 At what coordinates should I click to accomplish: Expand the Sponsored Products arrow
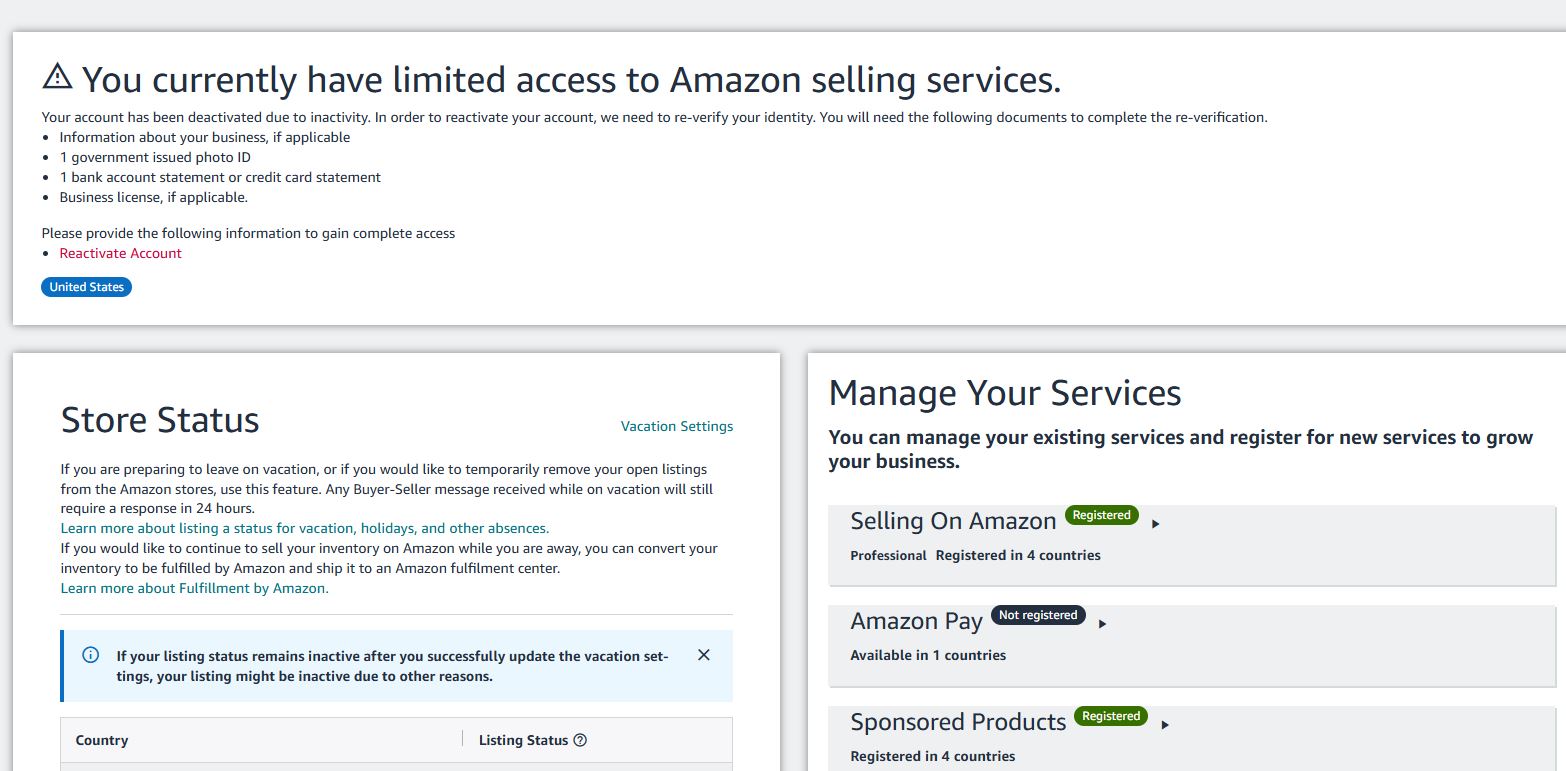click(1165, 725)
